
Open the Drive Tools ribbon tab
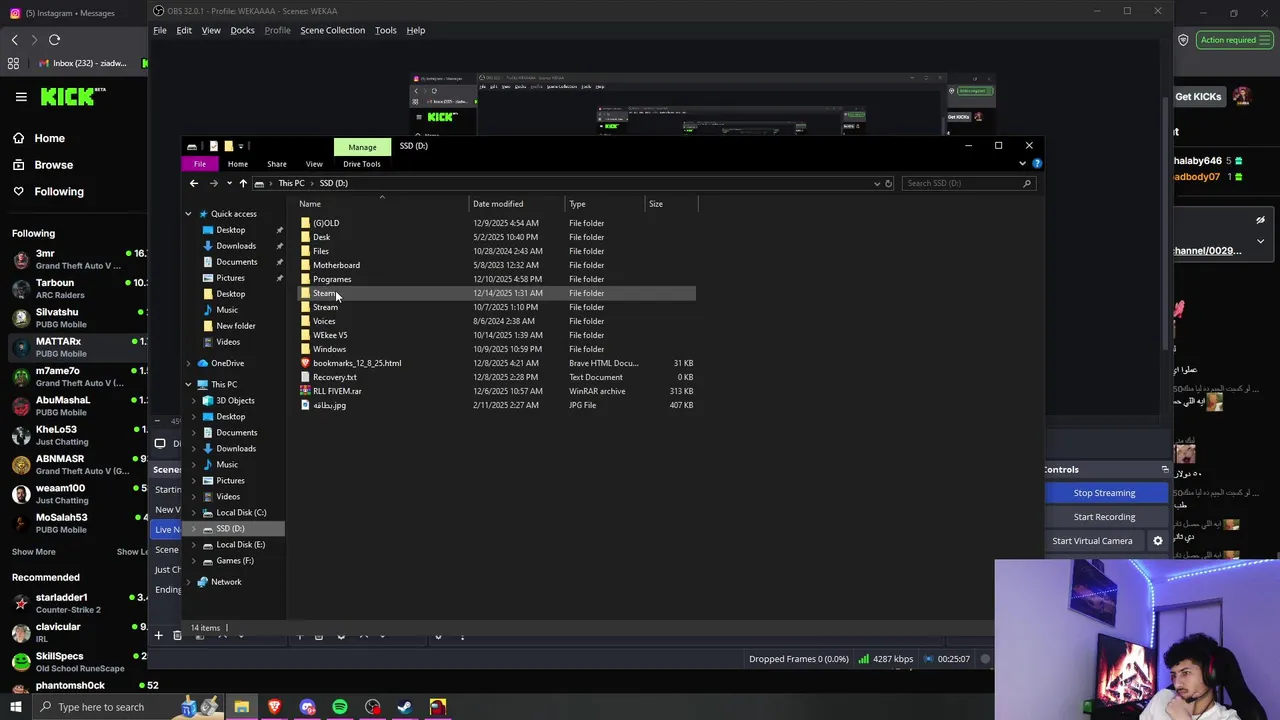coord(362,164)
